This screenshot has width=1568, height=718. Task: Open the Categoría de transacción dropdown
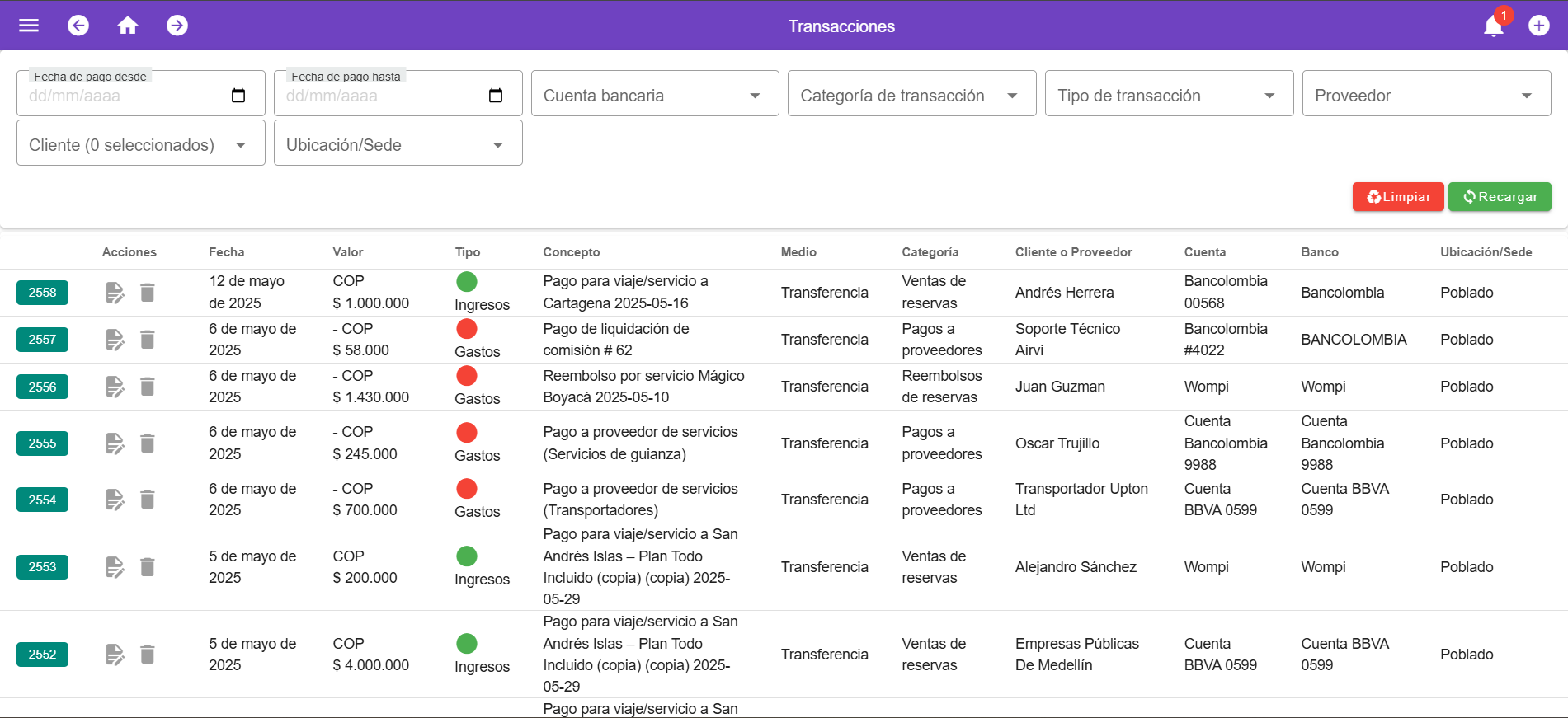click(911, 96)
